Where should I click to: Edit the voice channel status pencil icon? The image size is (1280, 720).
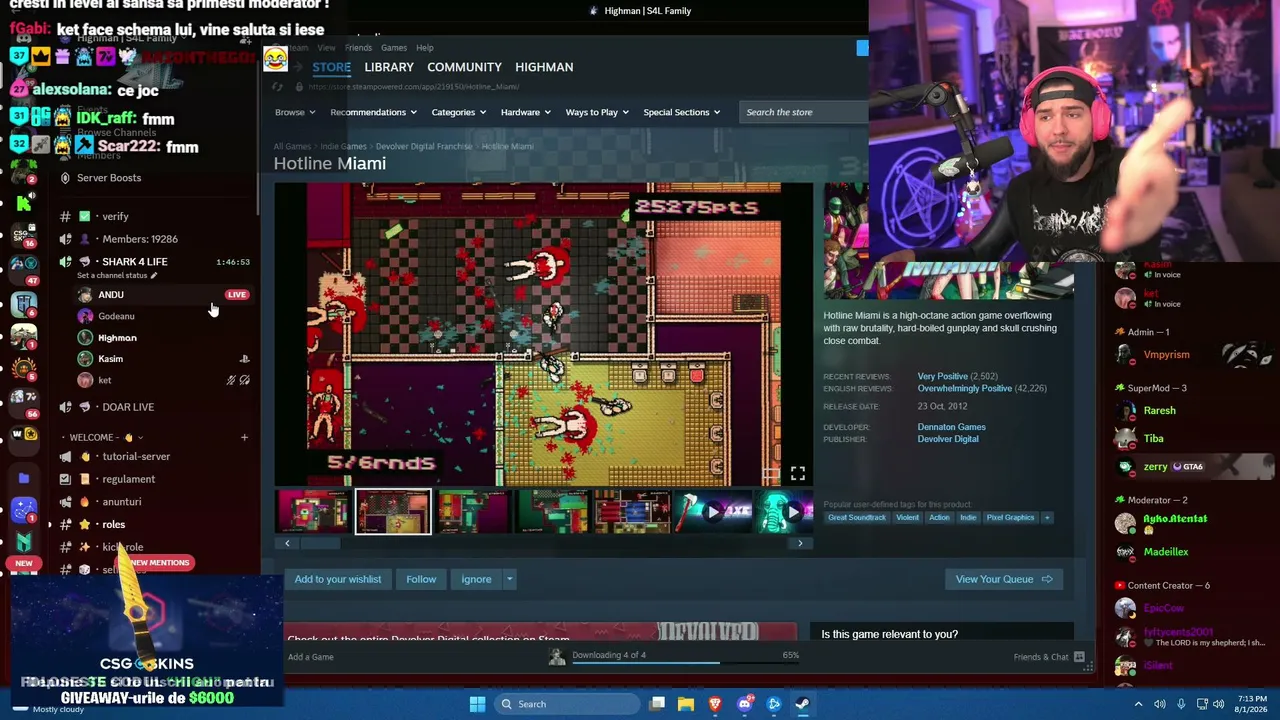click(153, 276)
